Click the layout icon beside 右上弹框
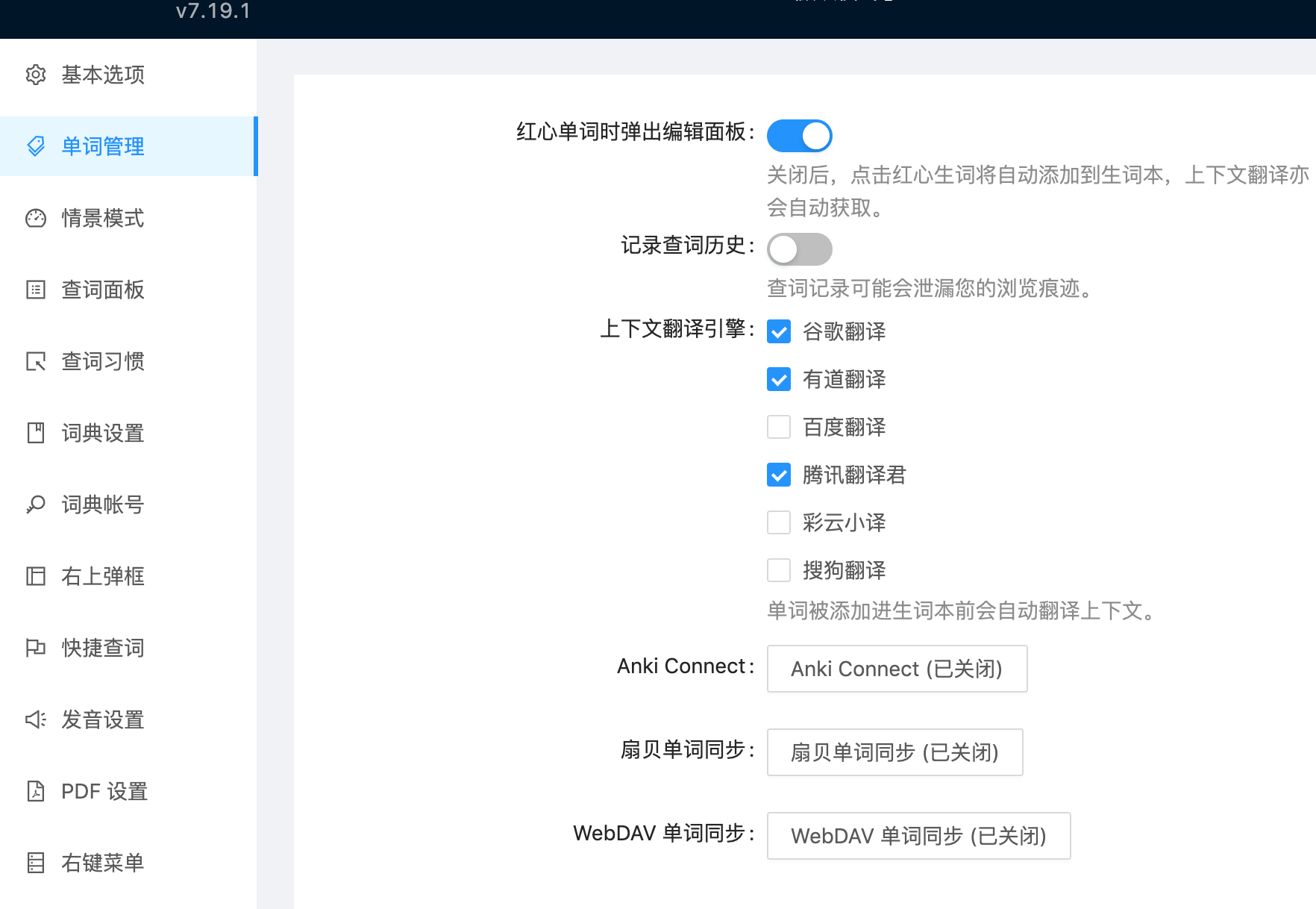This screenshot has width=1316, height=909. click(36, 576)
